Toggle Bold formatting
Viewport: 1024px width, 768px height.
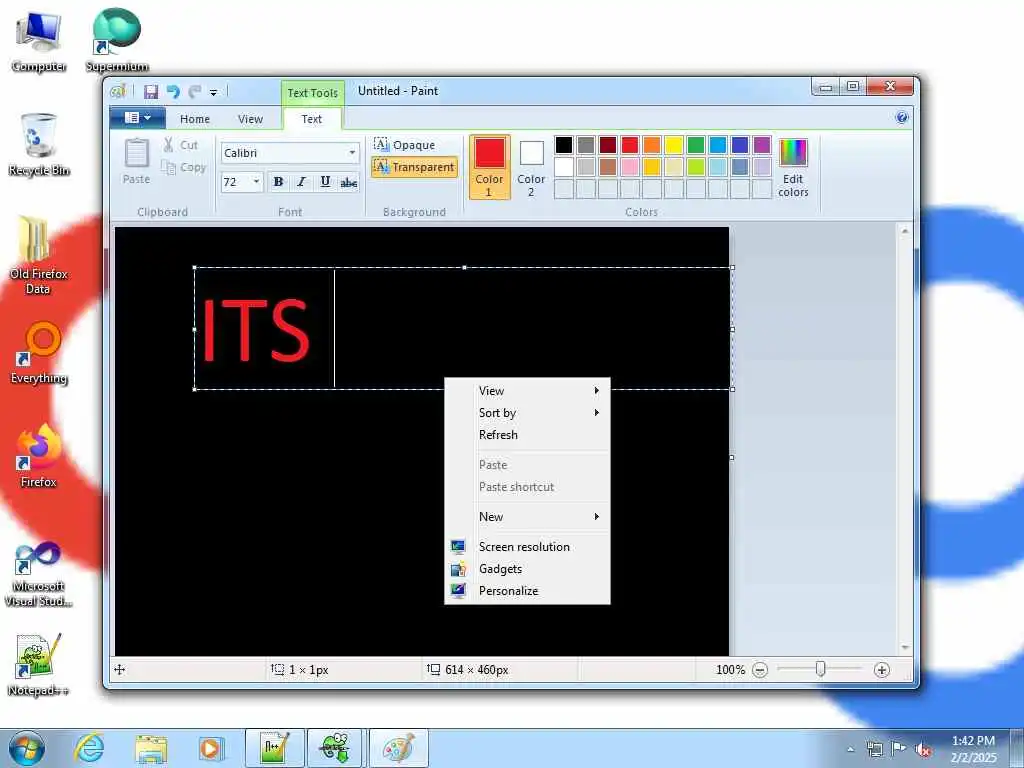278,182
